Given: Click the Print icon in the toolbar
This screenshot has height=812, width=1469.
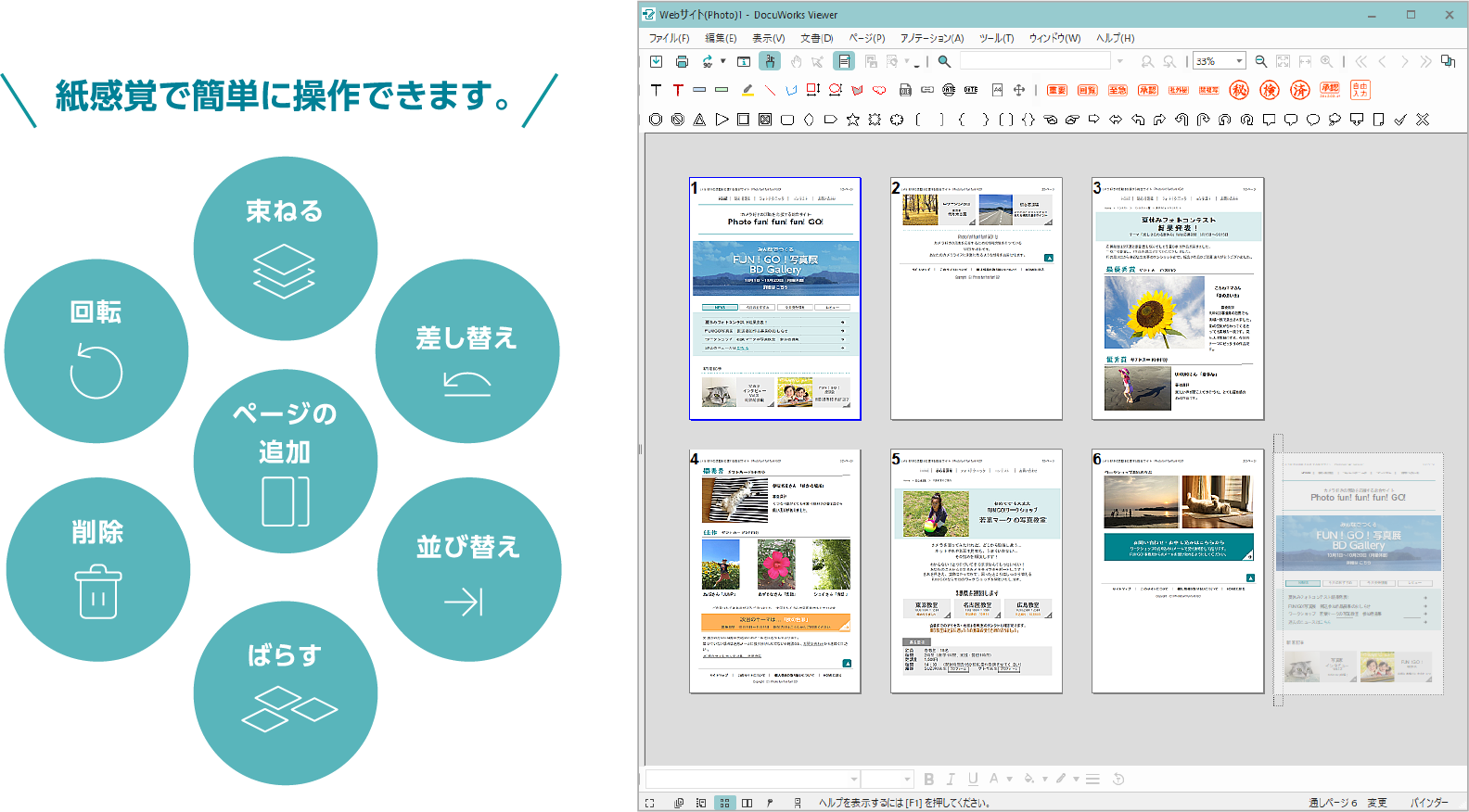Looking at the screenshot, I should pyautogui.click(x=682, y=62).
